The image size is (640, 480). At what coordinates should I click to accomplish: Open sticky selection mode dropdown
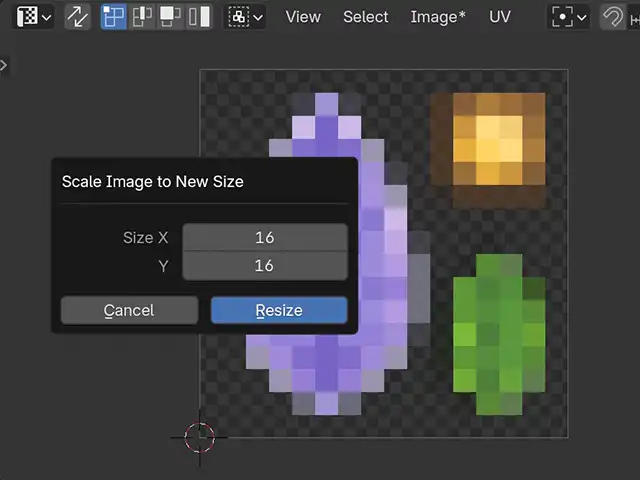[x=245, y=17]
